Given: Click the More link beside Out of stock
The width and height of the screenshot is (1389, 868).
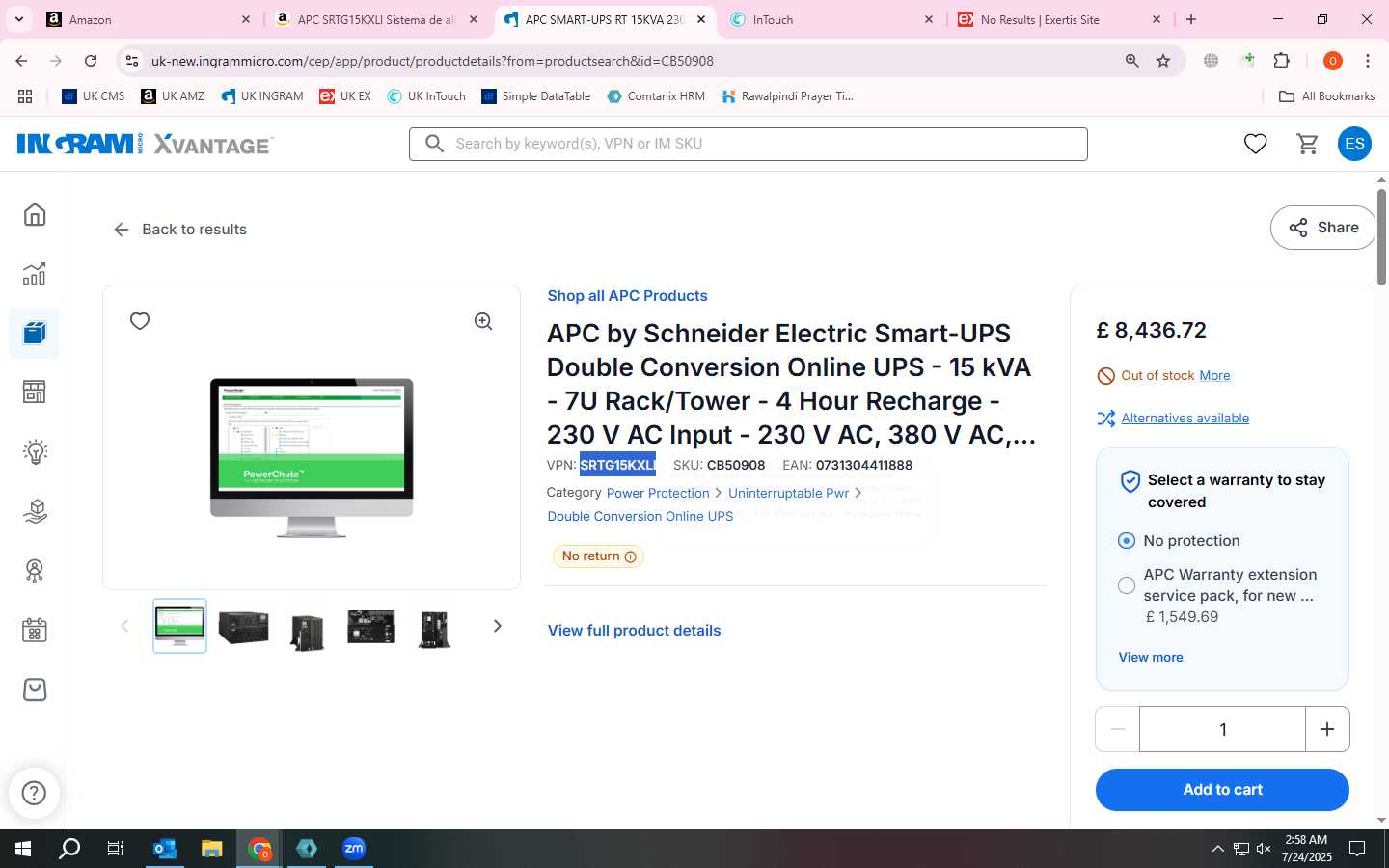Looking at the screenshot, I should (1214, 376).
